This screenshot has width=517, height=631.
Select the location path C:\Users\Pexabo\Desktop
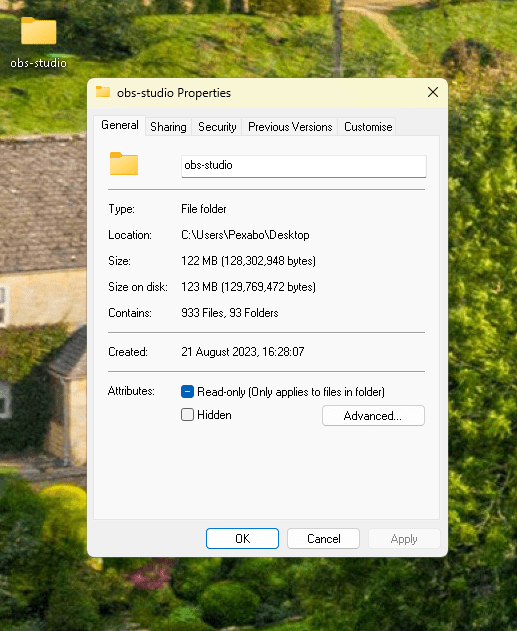[245, 235]
